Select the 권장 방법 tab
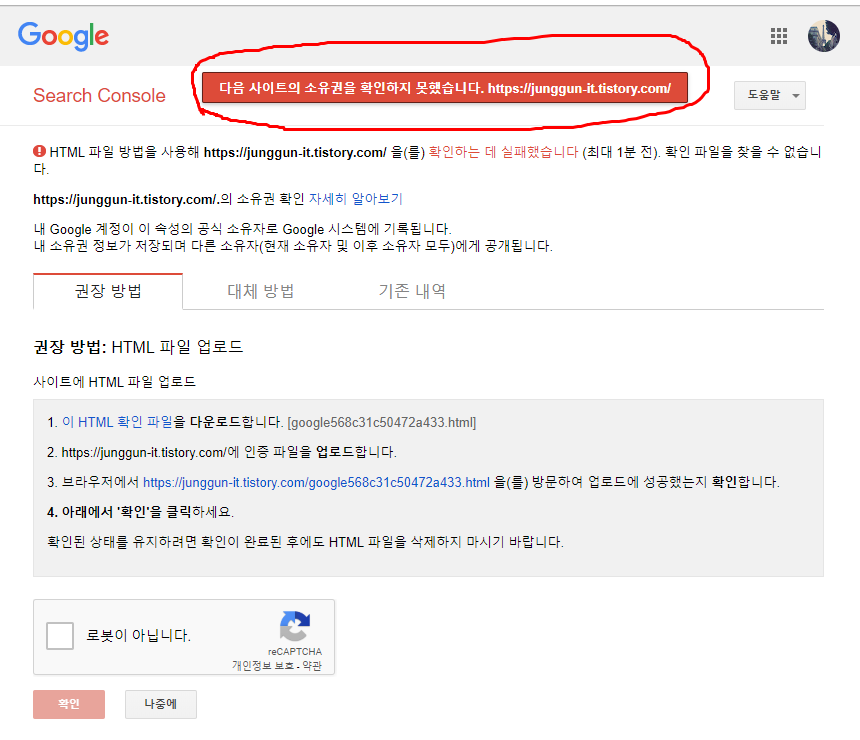 pos(108,291)
